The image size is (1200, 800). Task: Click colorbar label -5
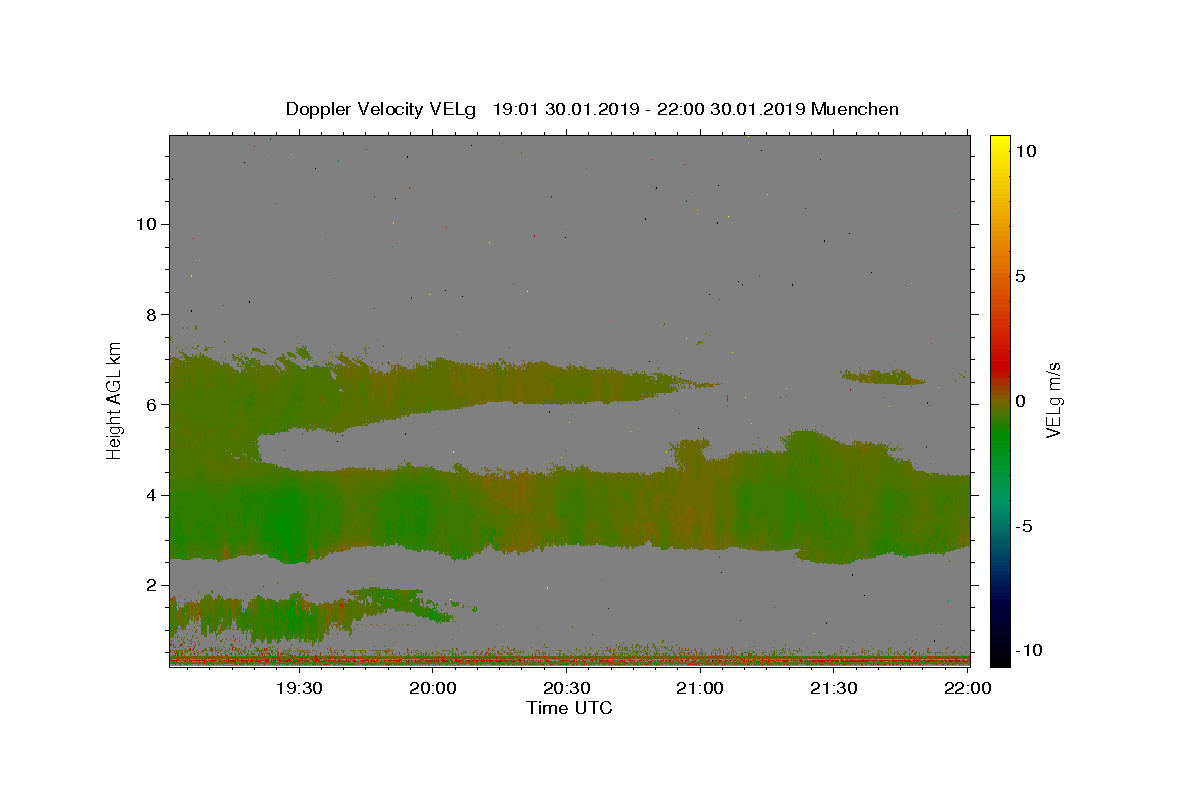pos(1024,526)
